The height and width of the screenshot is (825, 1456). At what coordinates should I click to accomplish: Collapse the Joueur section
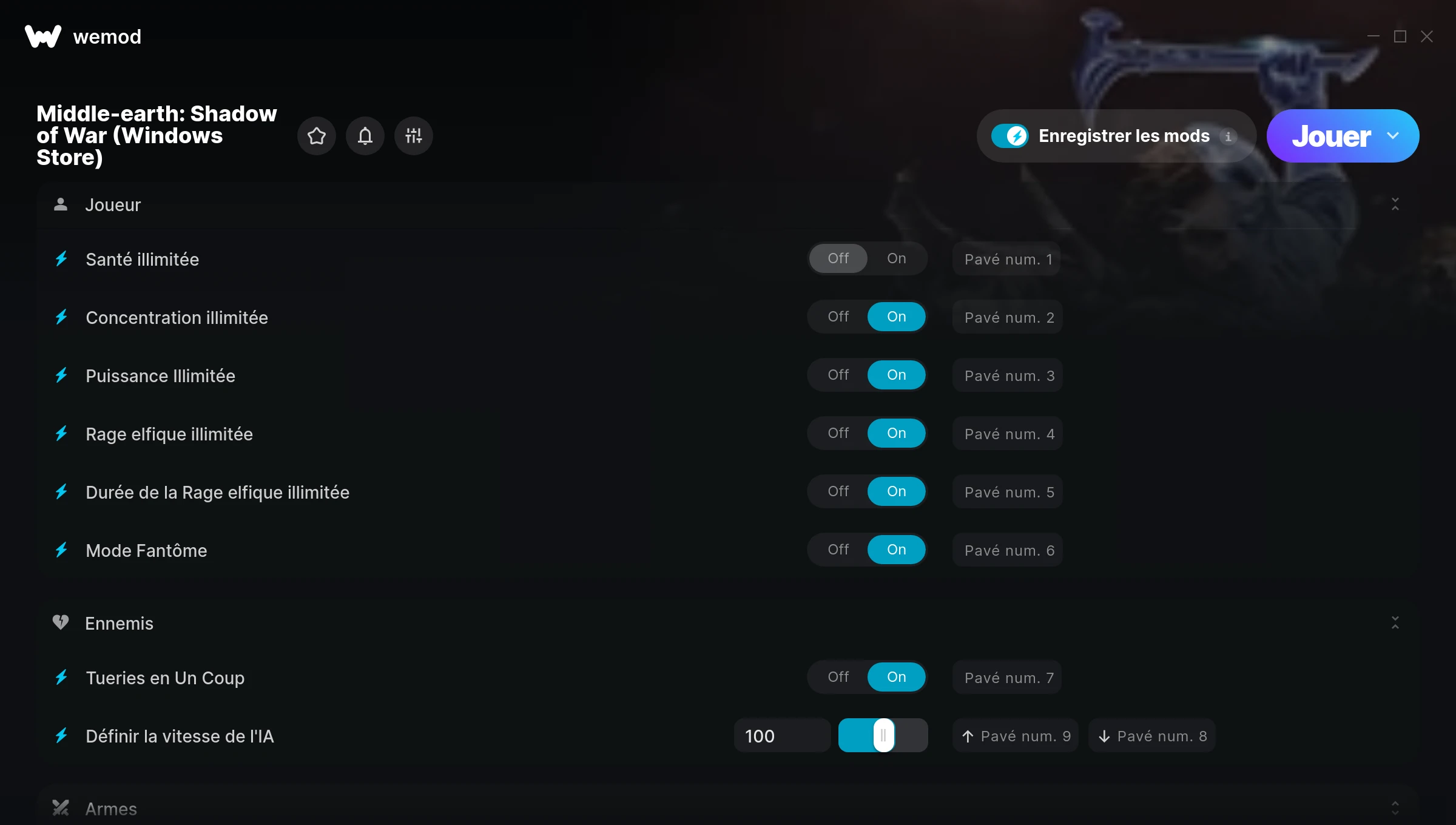click(1395, 204)
